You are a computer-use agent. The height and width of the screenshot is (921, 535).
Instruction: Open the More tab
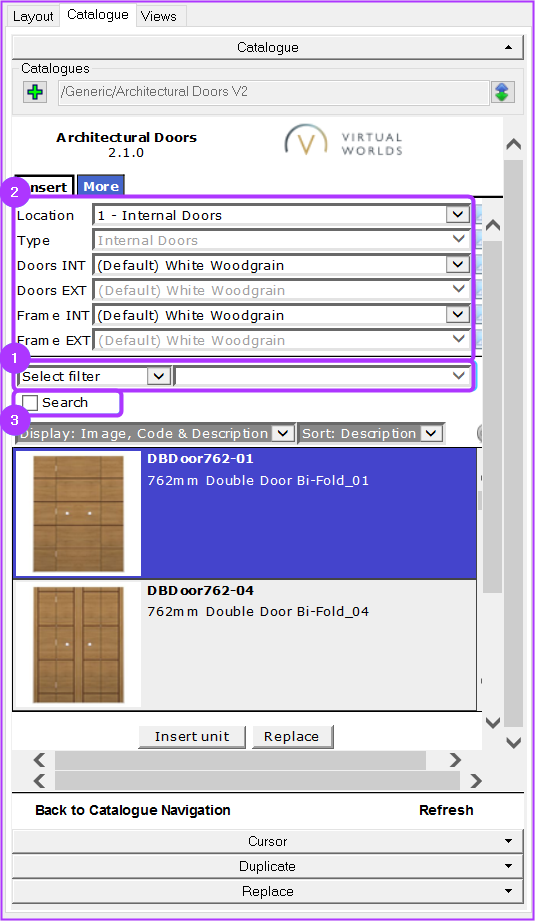point(100,186)
